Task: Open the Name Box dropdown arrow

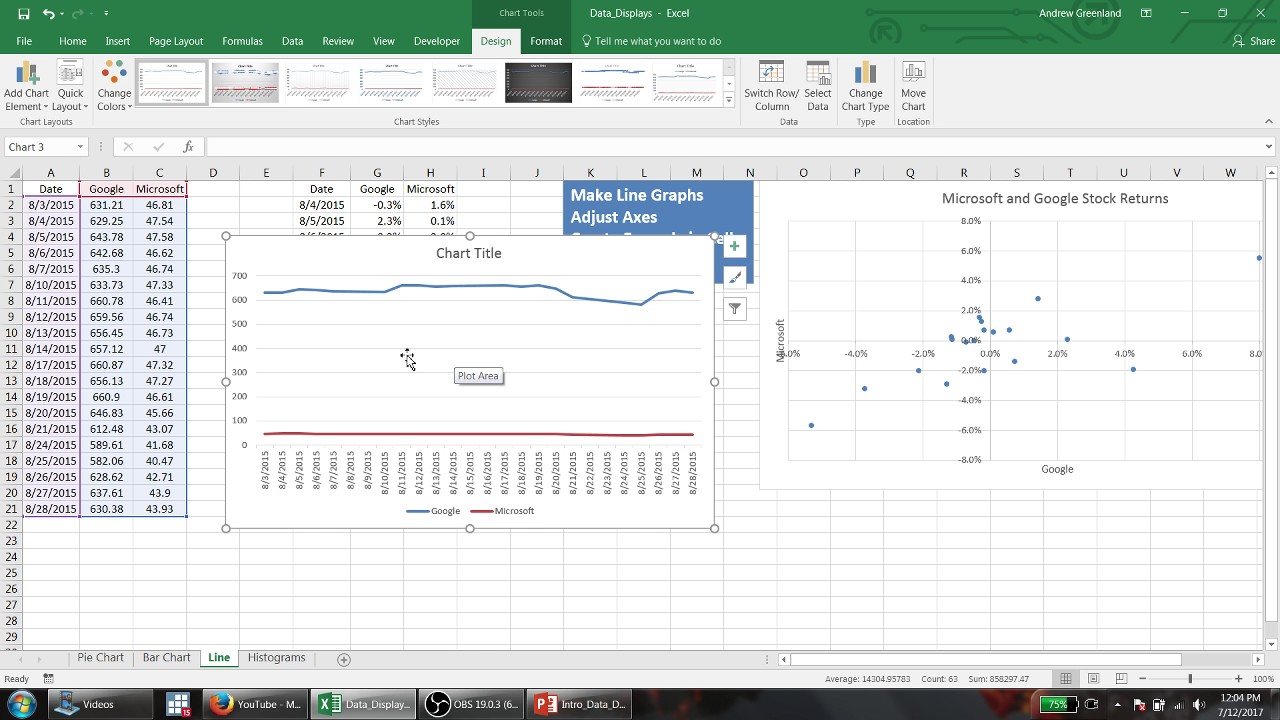Action: 80,147
